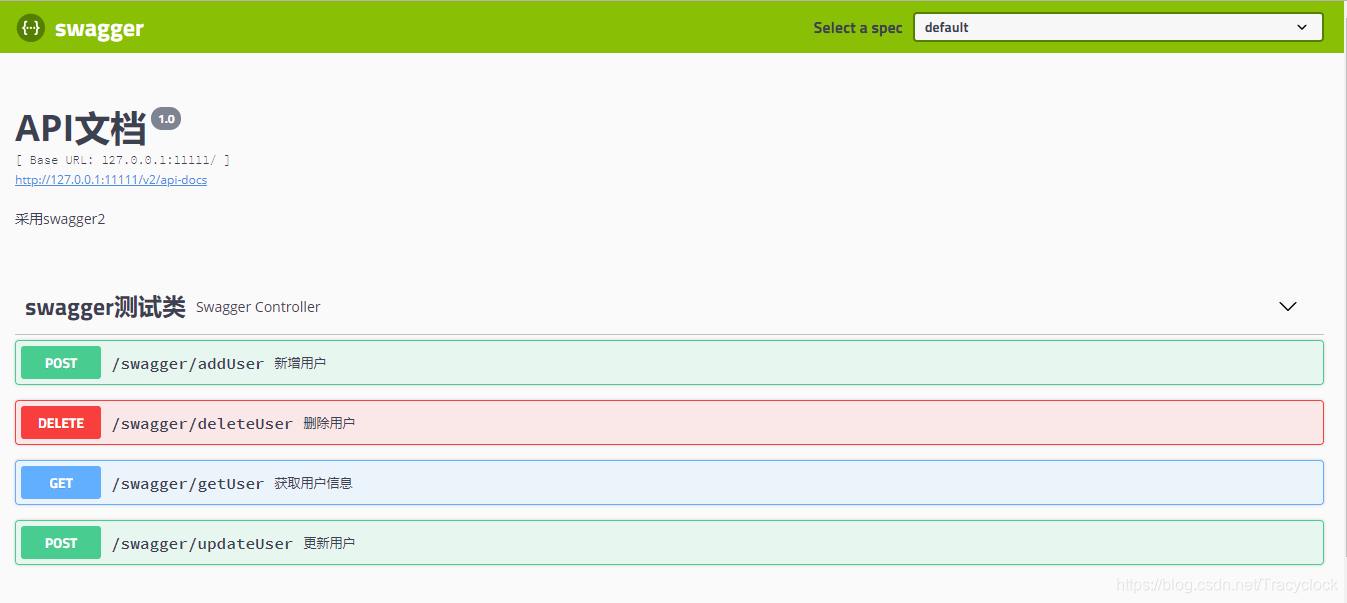Click the 更新用户 summary text
Screen dimensions: 1347x603
(x=329, y=543)
